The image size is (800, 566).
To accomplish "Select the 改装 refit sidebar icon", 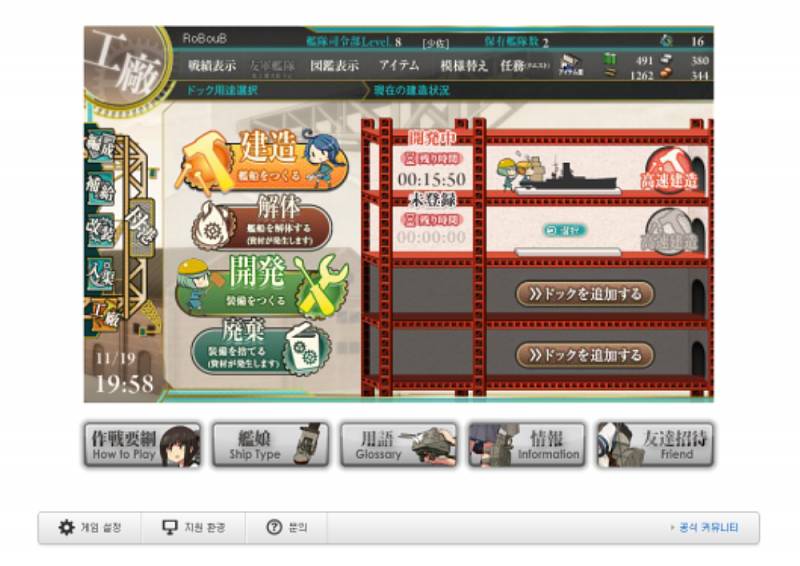I will (100, 232).
